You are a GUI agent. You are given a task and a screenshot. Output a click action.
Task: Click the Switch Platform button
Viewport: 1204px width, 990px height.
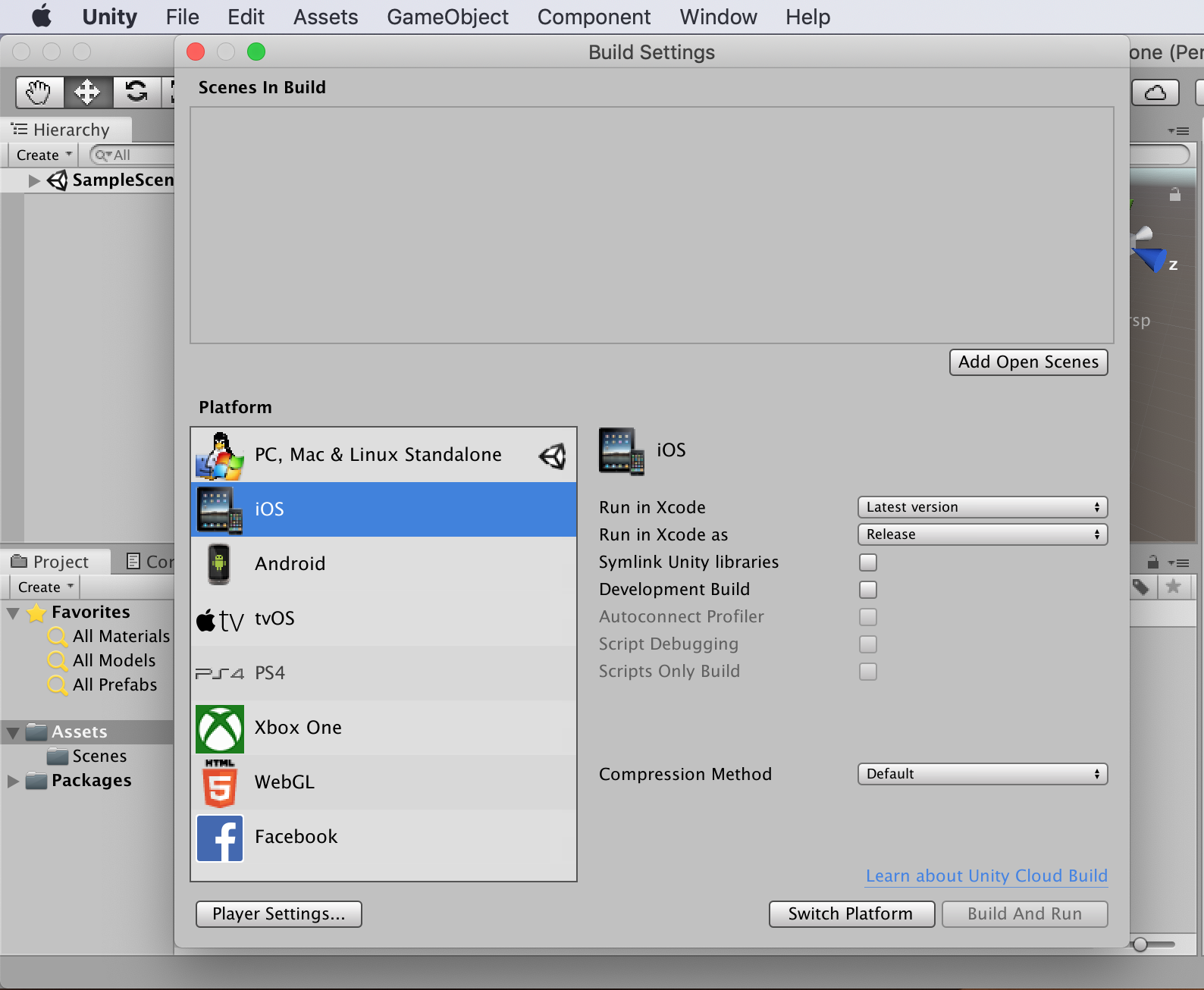click(x=851, y=913)
